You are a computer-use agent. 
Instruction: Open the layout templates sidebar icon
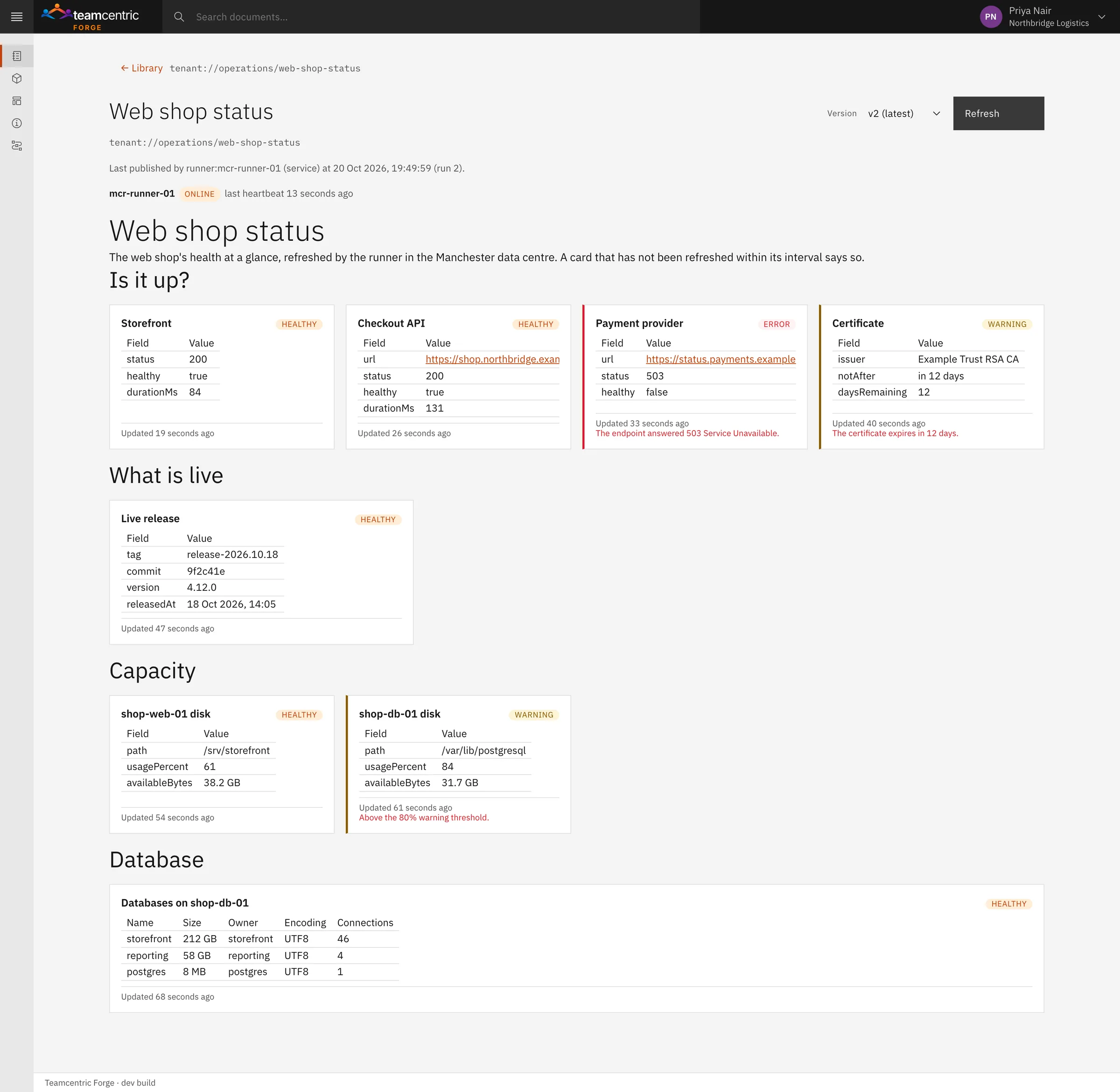coord(17,101)
